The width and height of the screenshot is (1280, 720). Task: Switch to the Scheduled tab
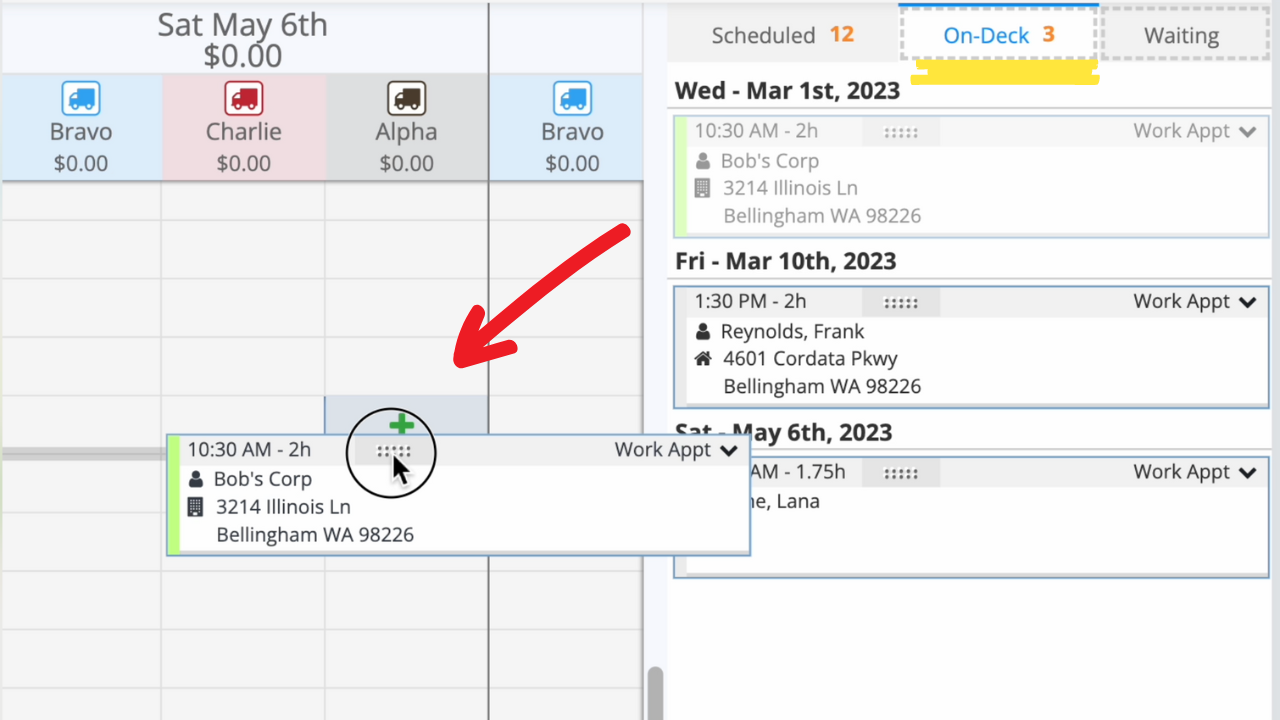click(x=782, y=36)
